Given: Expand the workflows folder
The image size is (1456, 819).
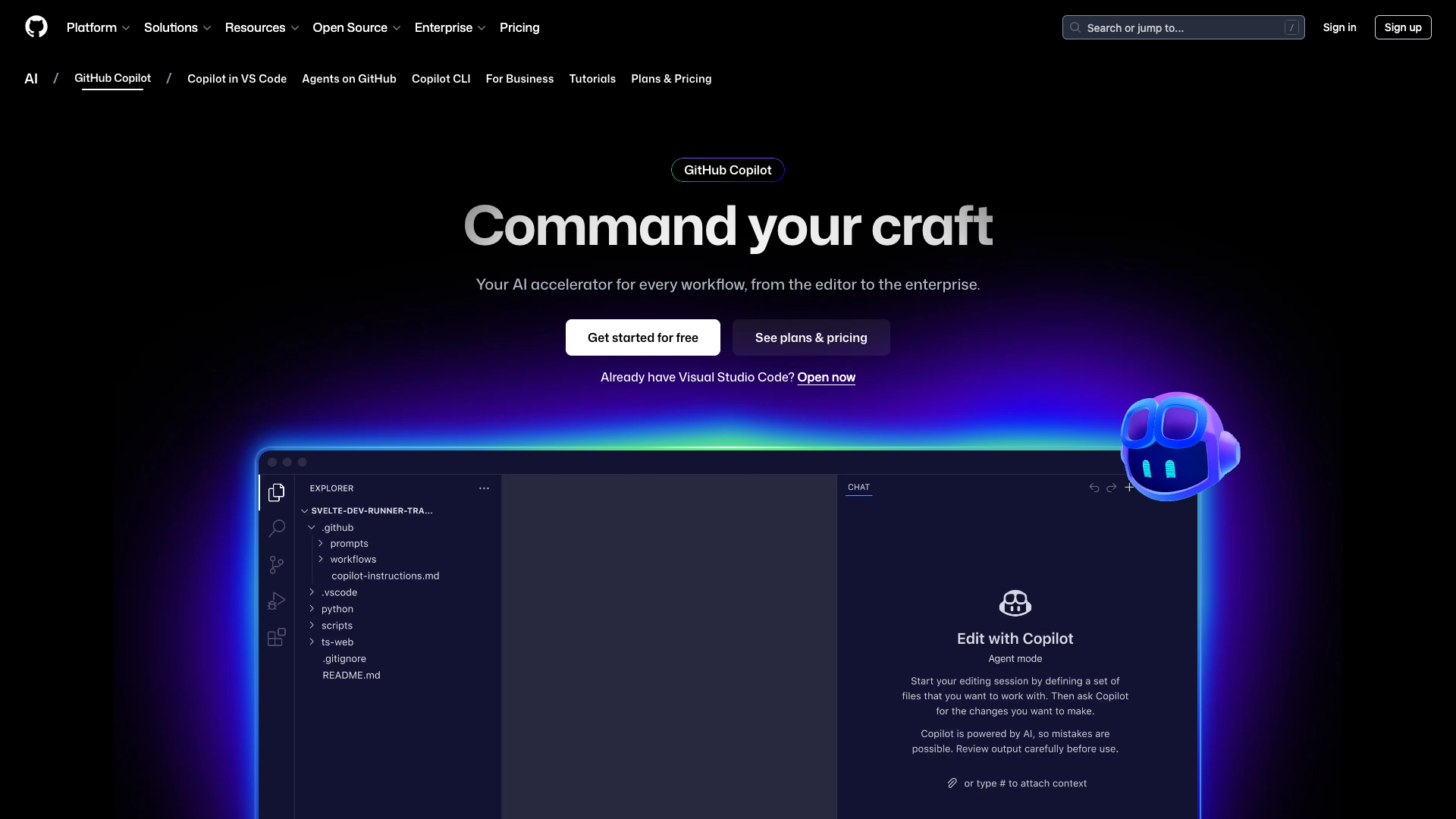Looking at the screenshot, I should 321,559.
